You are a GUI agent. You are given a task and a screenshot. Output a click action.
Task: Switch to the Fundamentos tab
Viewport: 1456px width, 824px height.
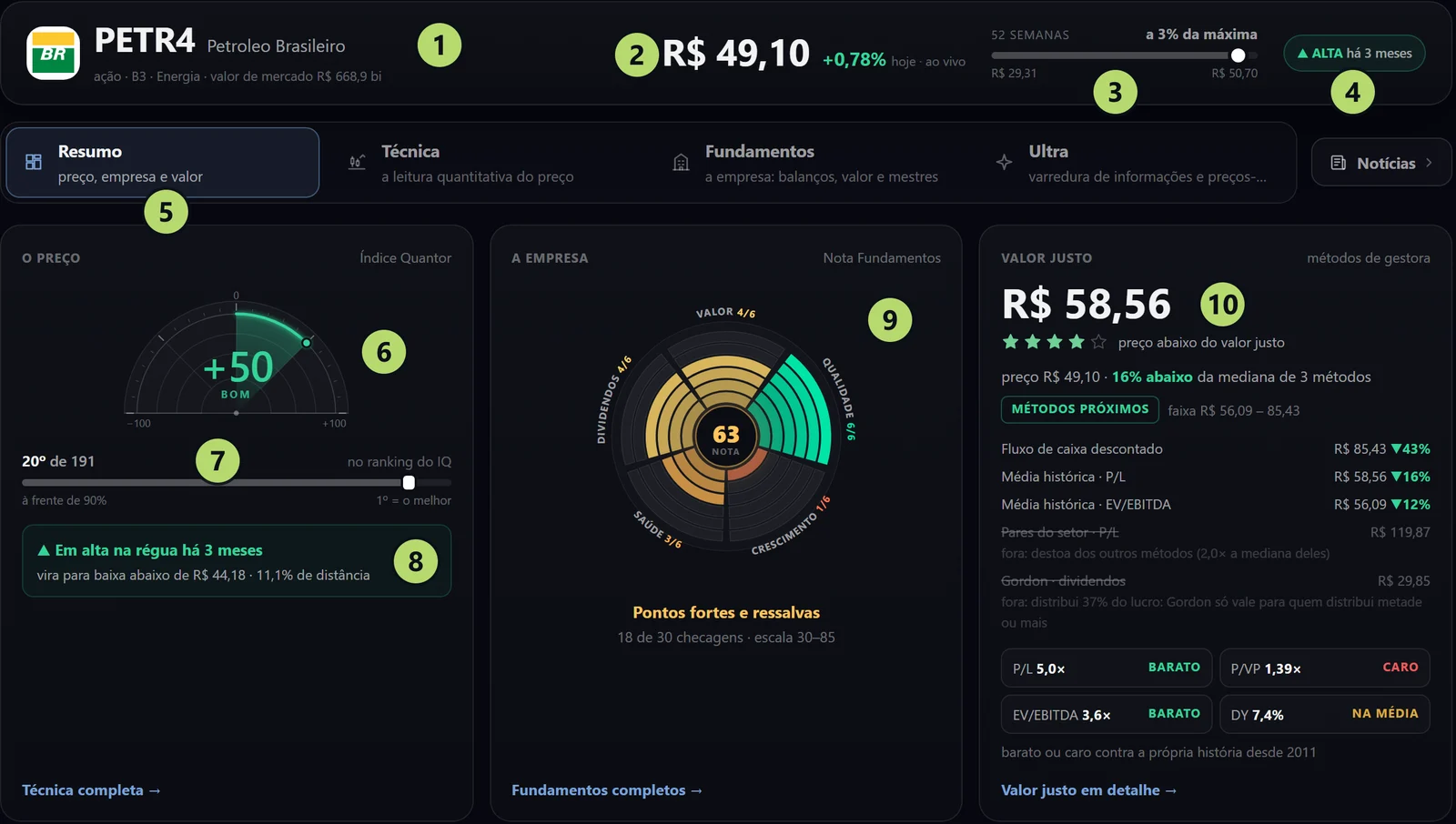(809, 163)
